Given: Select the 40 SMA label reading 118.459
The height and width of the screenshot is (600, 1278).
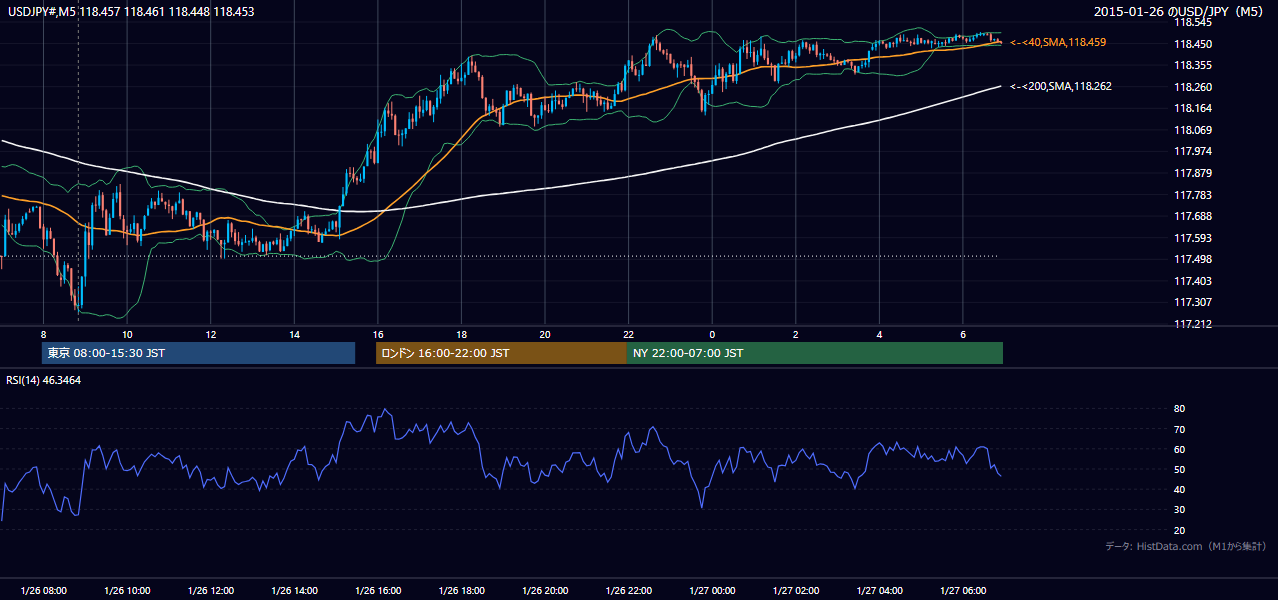Looking at the screenshot, I should click(x=1058, y=43).
